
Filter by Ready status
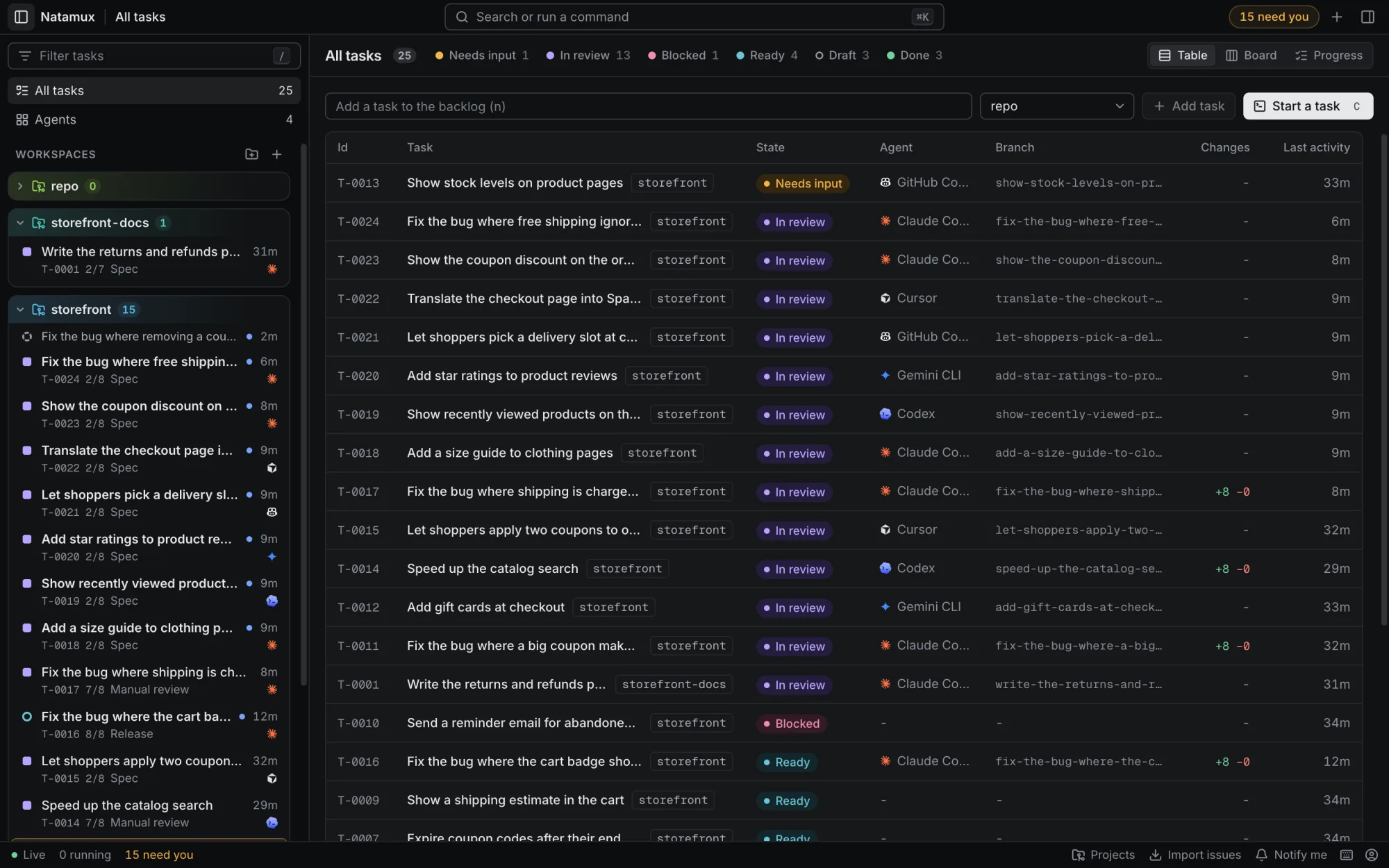[x=767, y=56]
